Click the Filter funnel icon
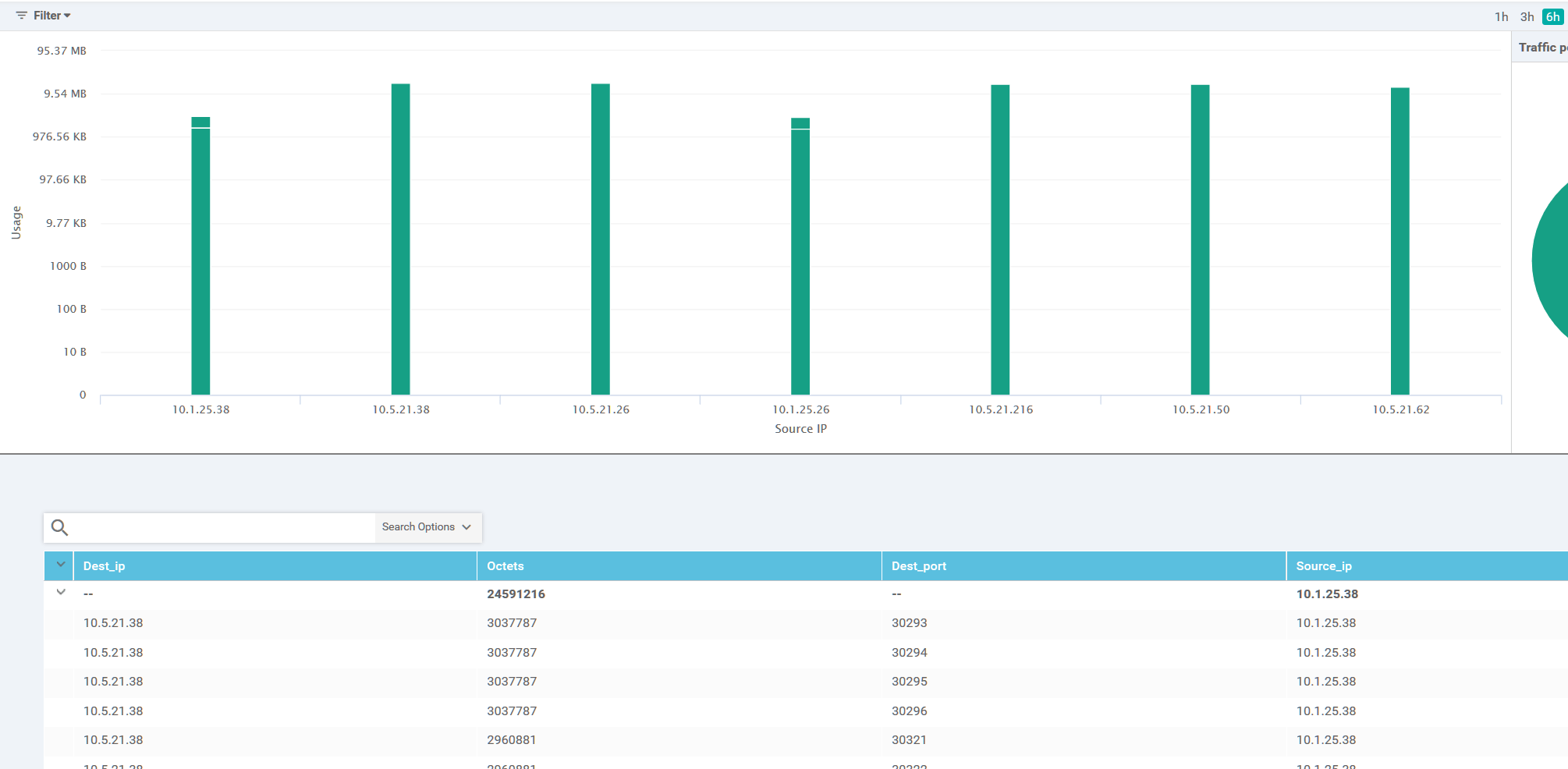 pyautogui.click(x=22, y=15)
